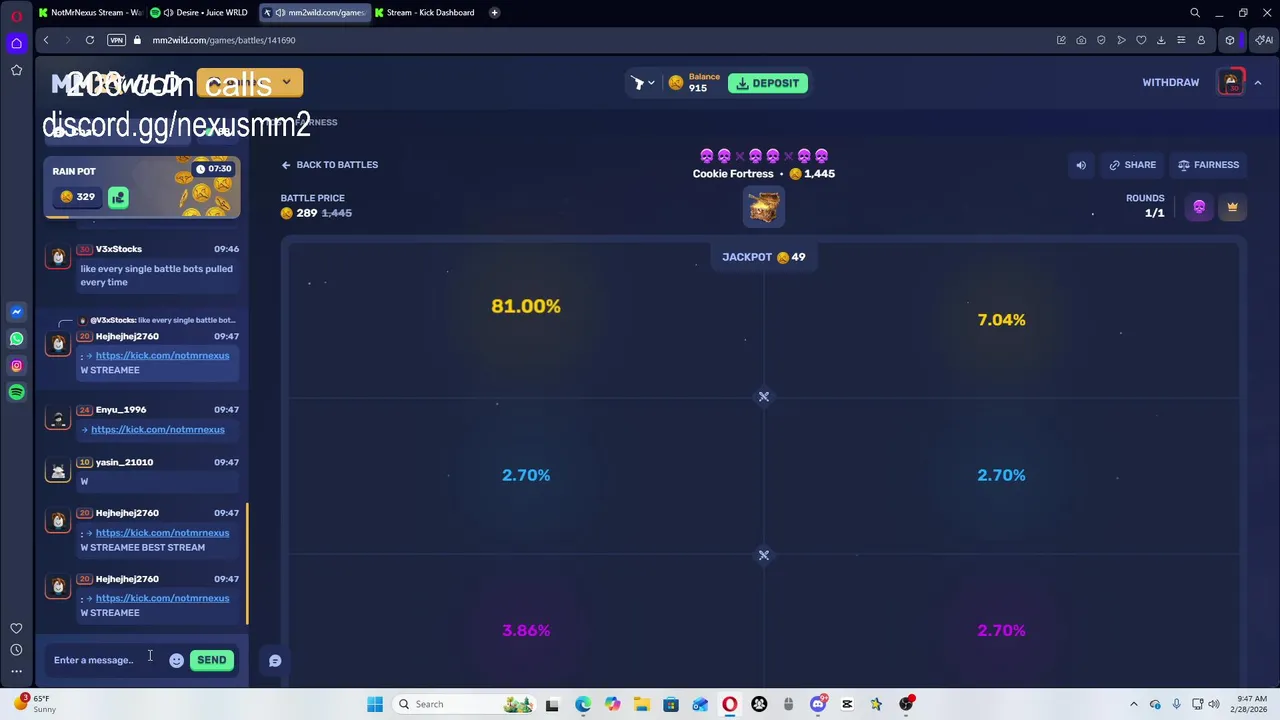This screenshot has width=1280, height=720.
Task: Open browser downloads icon
Action: click(1161, 40)
